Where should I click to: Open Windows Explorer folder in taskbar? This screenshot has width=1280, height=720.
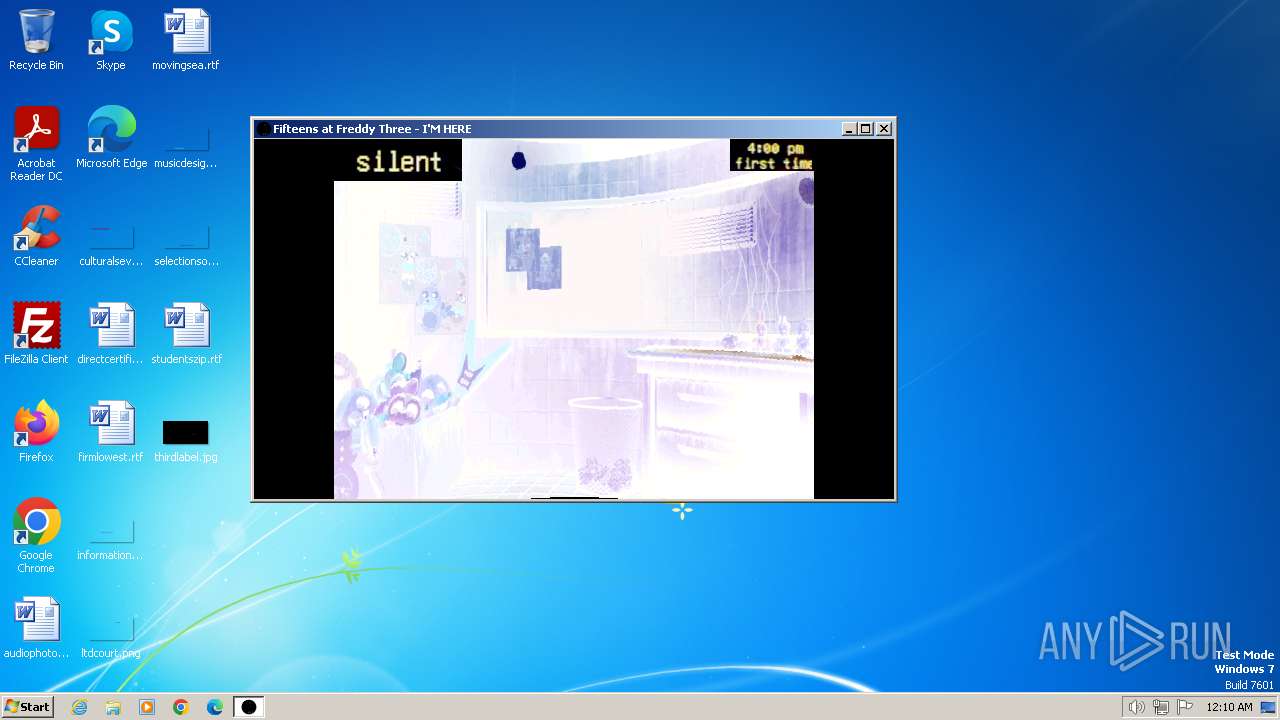[113, 707]
